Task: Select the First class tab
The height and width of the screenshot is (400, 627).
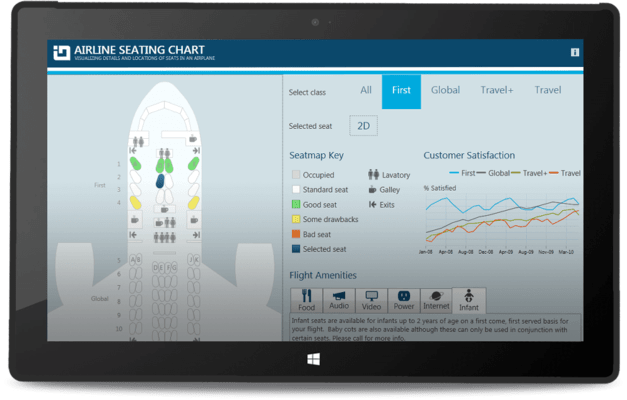Action: pos(401,92)
